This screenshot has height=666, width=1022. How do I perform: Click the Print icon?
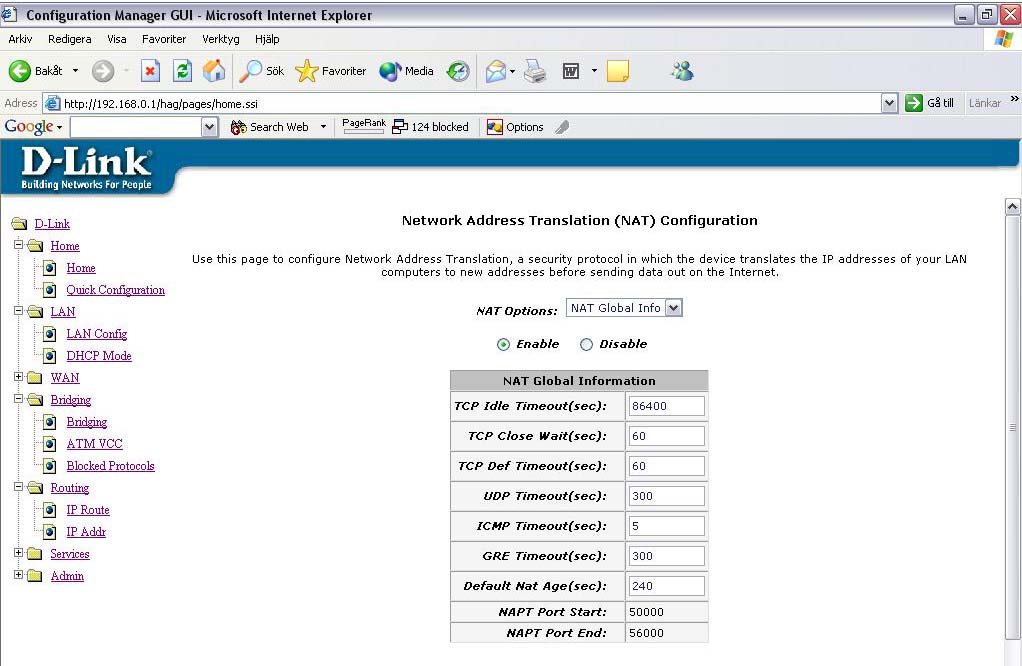click(x=535, y=70)
